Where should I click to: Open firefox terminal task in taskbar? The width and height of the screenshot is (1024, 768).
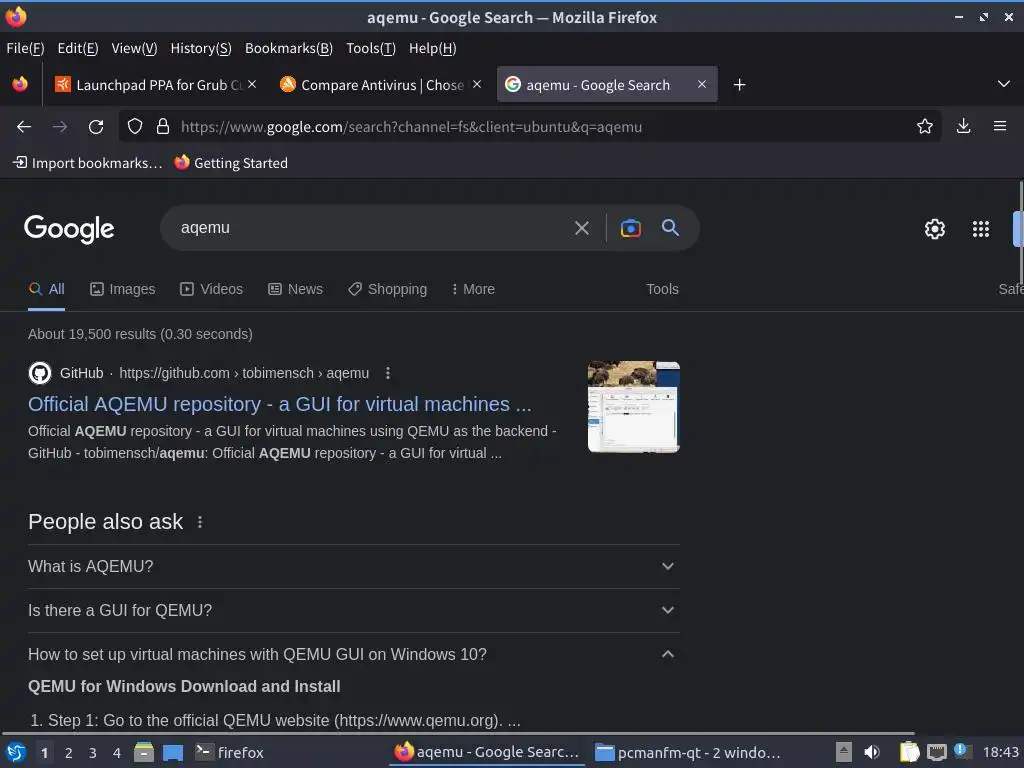pos(230,752)
